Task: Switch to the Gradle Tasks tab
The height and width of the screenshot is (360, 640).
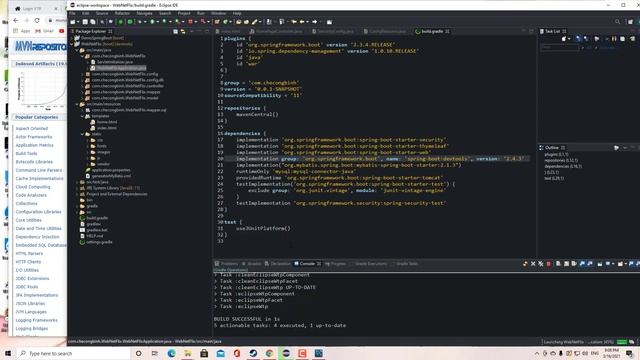Action: click(404, 264)
